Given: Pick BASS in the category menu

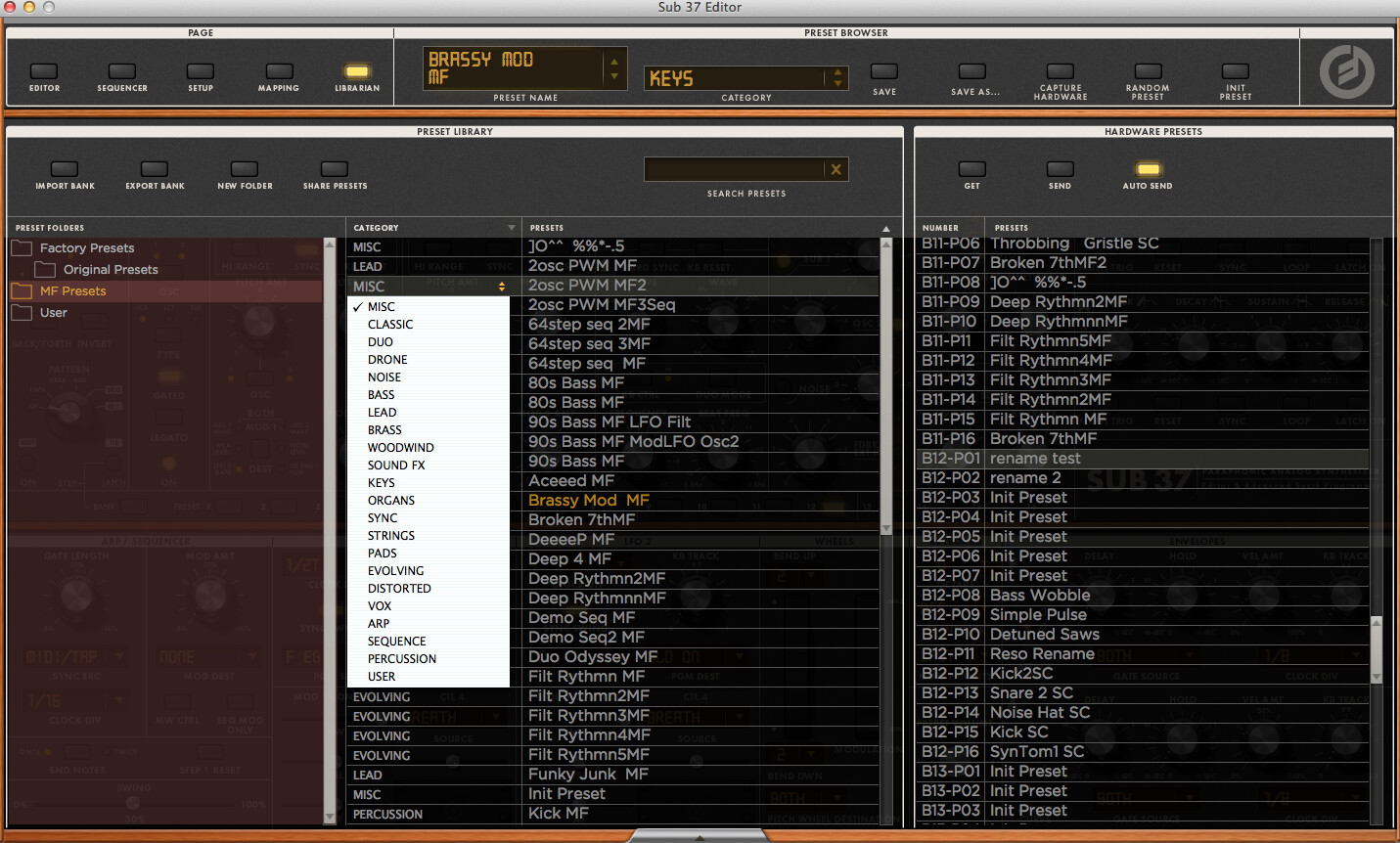Looking at the screenshot, I should point(382,395).
